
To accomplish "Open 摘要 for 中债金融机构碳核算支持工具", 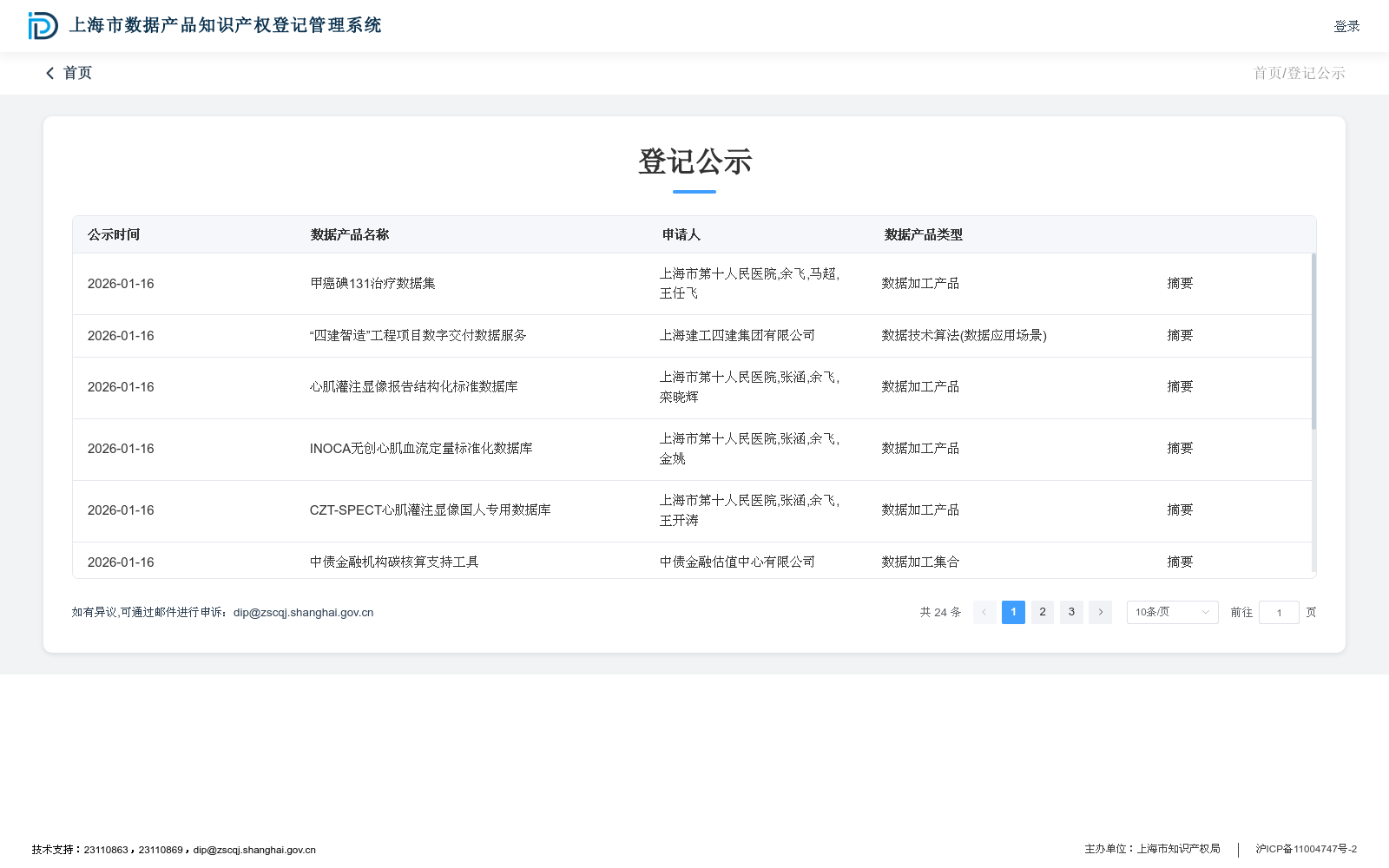I will pos(1180,562).
